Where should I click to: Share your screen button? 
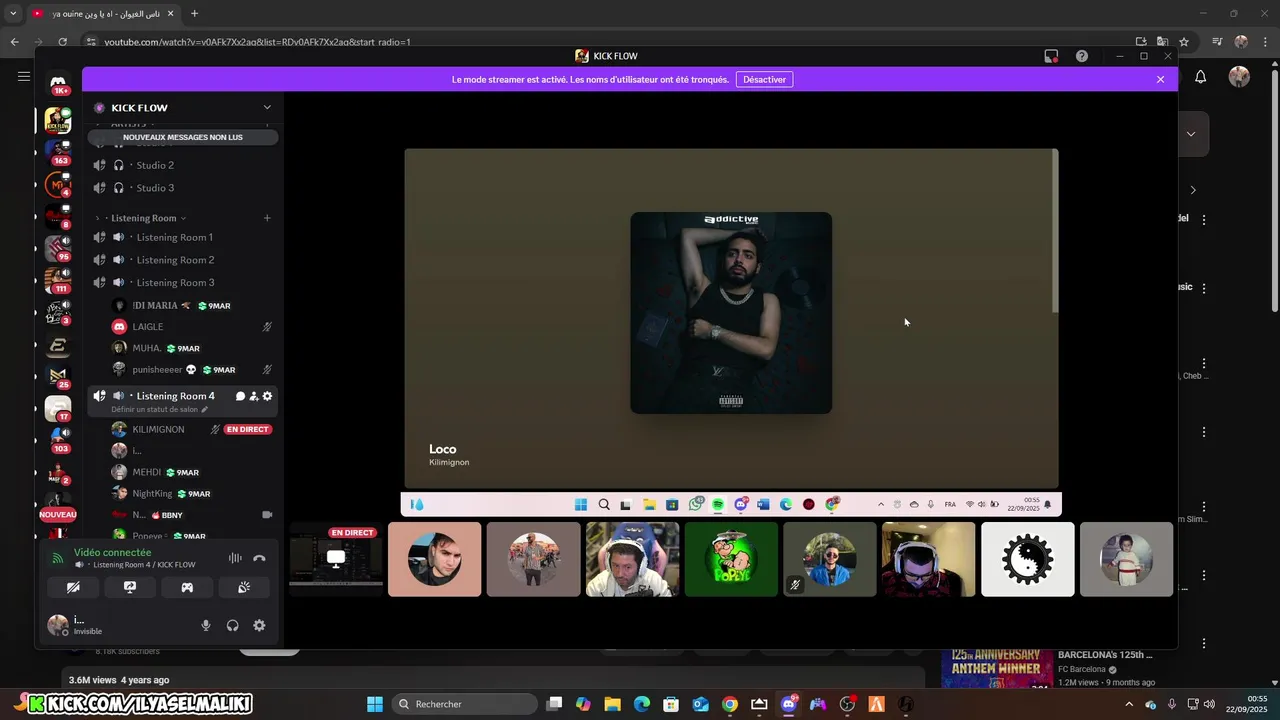point(130,588)
